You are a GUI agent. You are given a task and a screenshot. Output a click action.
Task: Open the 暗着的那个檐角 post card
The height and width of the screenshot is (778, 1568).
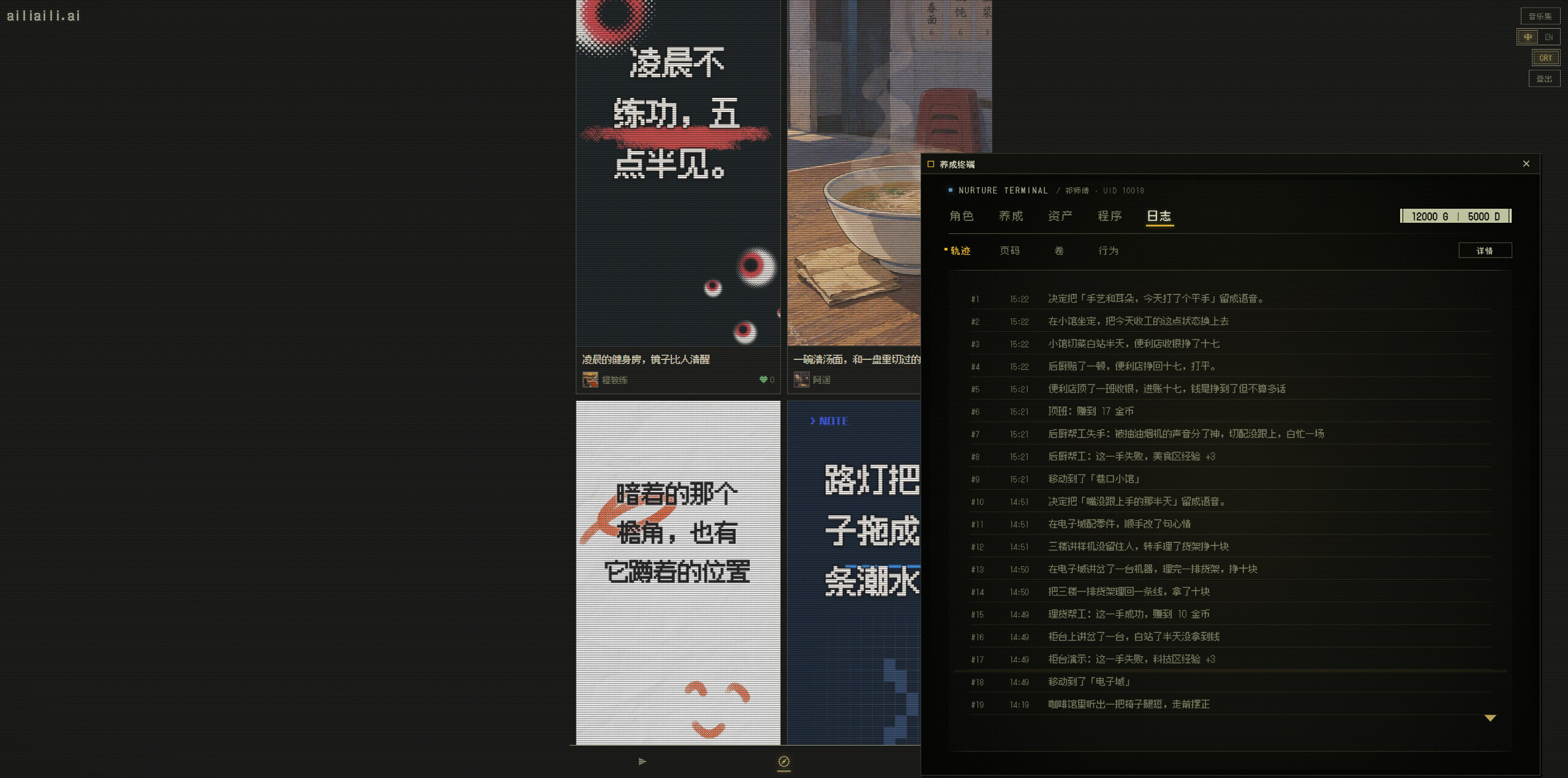(x=678, y=572)
